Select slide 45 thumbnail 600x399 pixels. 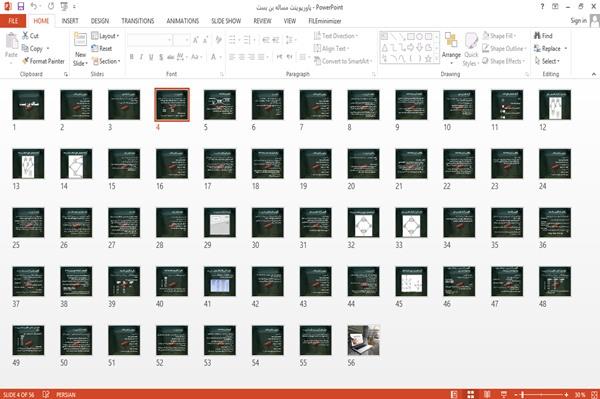pyautogui.click(x=411, y=282)
